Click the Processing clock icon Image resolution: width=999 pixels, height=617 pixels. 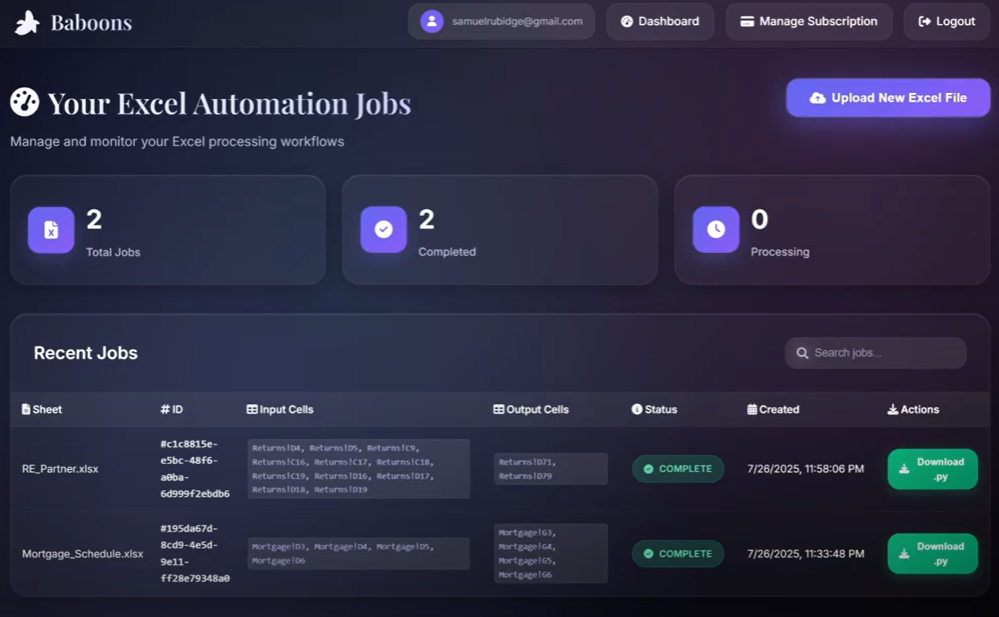point(716,229)
